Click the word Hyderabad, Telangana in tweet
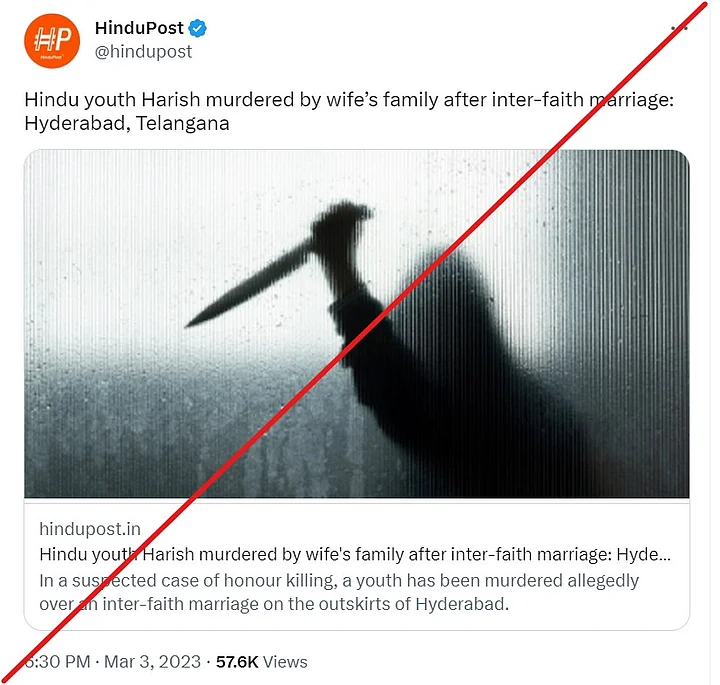 pyautogui.click(x=127, y=124)
